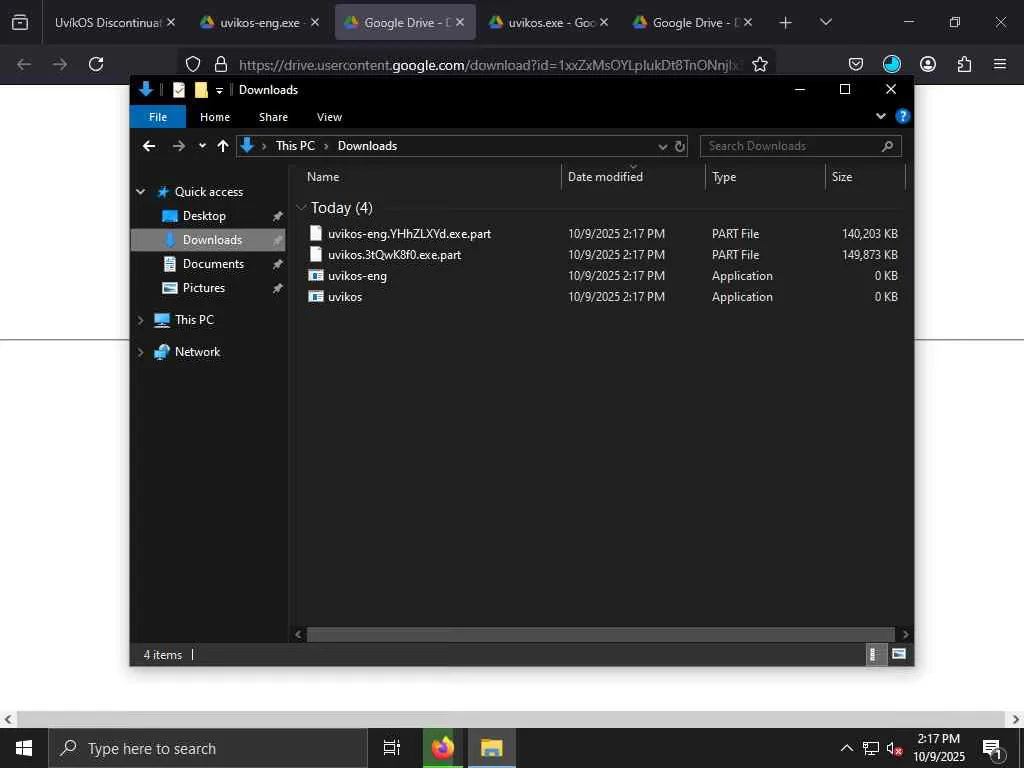Screen dimensions: 1024x768
Task: Expand the ribbon with the chevron
Action: [x=880, y=116]
